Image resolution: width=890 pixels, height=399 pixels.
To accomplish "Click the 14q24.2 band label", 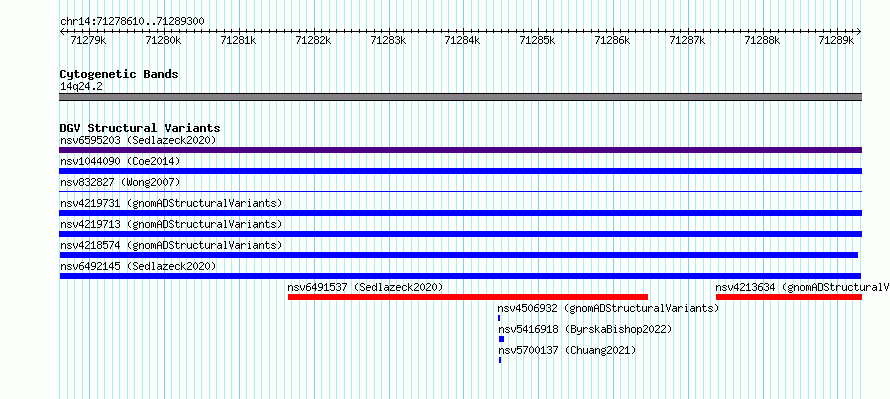I will point(82,87).
